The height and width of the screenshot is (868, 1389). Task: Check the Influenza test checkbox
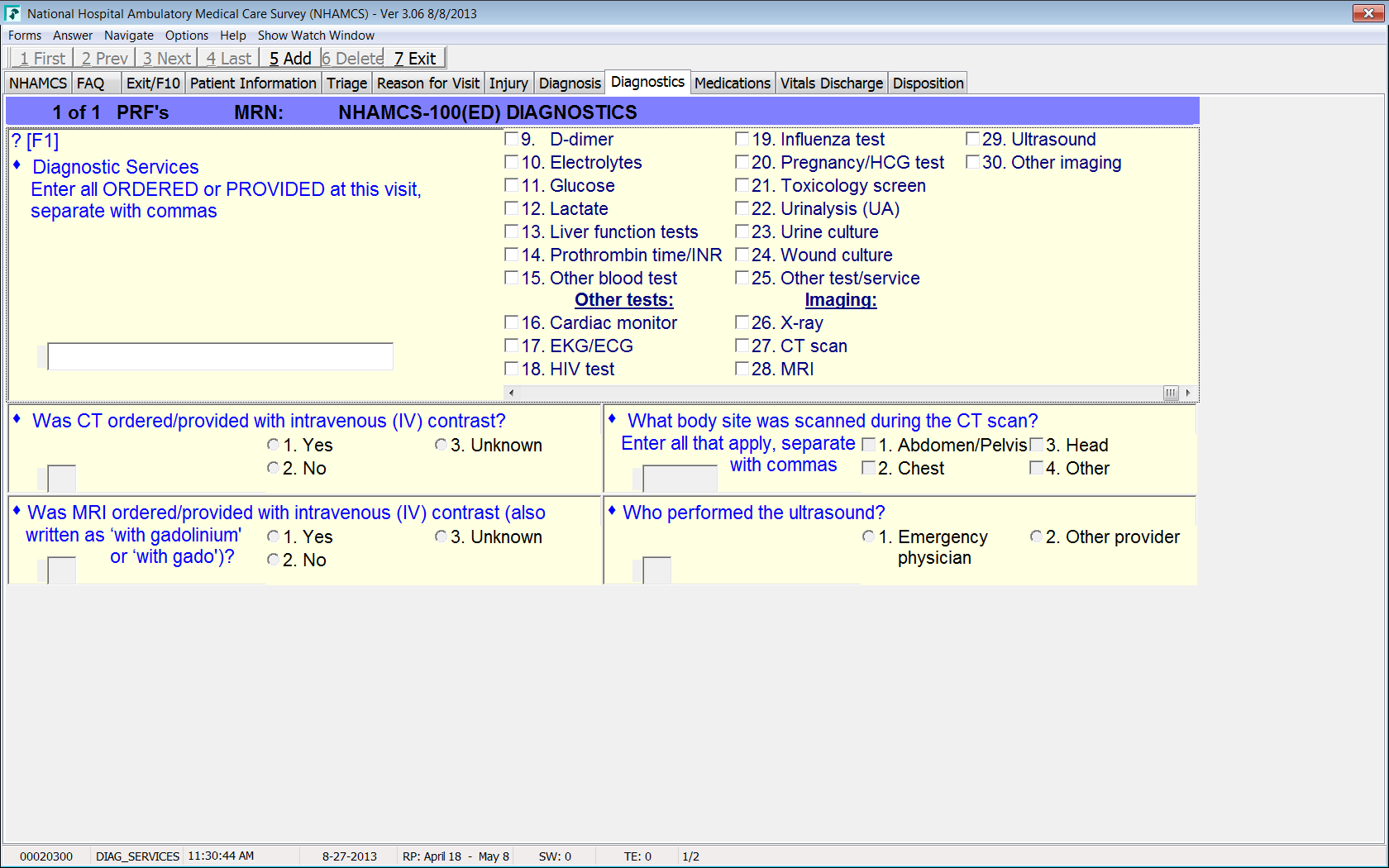[742, 139]
